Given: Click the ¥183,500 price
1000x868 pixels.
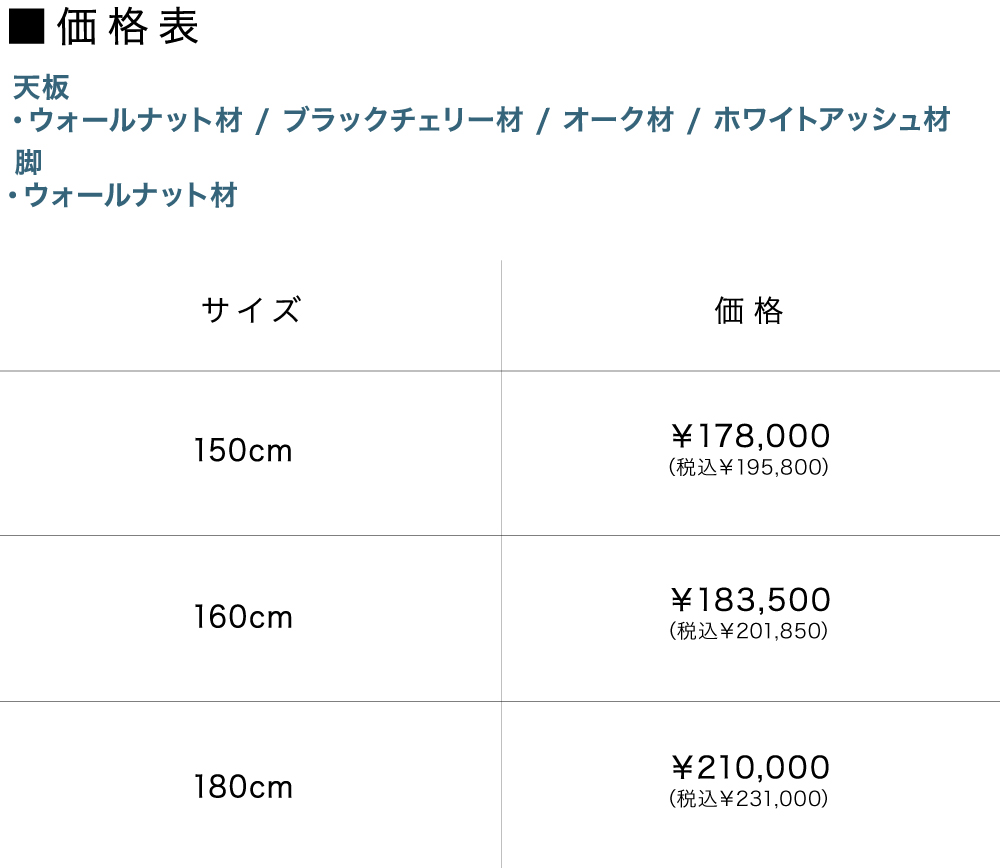Looking at the screenshot, I should (749, 600).
